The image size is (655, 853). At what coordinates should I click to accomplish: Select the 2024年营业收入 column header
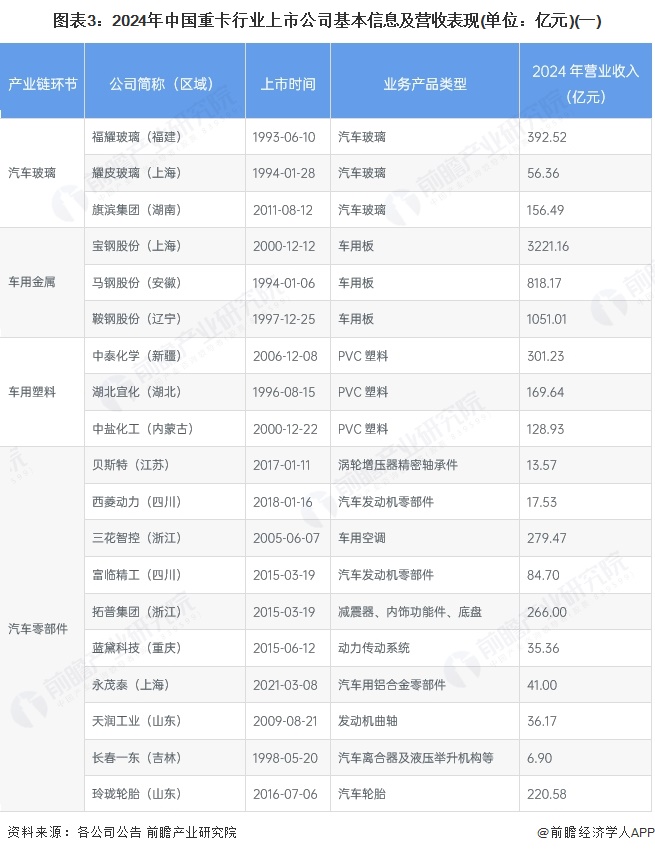pos(585,83)
